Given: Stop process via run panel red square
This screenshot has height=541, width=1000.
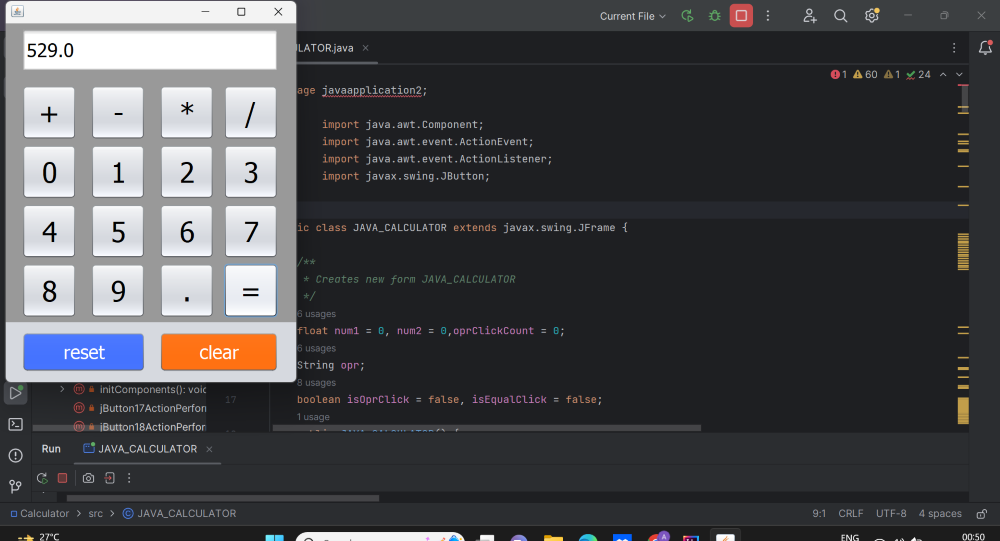Looking at the screenshot, I should point(62,478).
